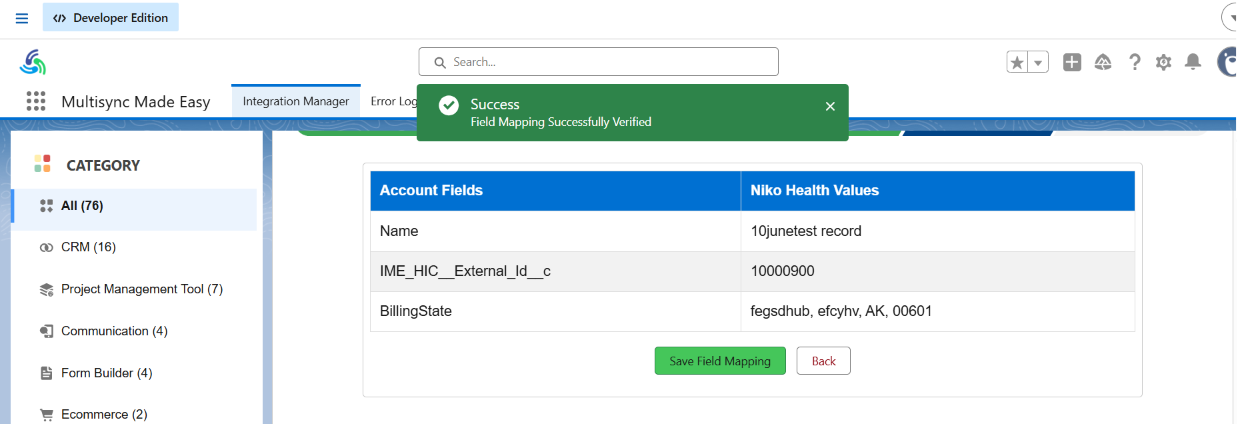Focus the global Search field
Image resolution: width=1237 pixels, height=424 pixels.
click(x=598, y=62)
